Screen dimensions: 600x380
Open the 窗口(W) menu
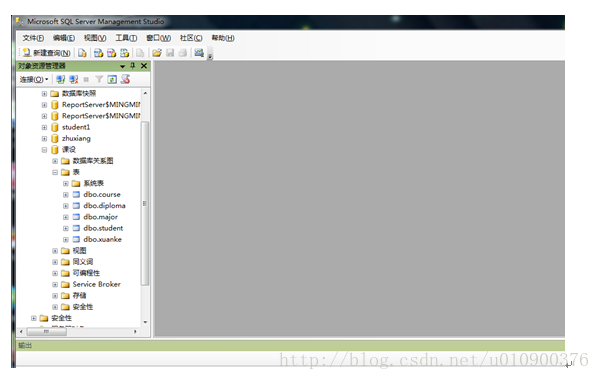point(158,38)
